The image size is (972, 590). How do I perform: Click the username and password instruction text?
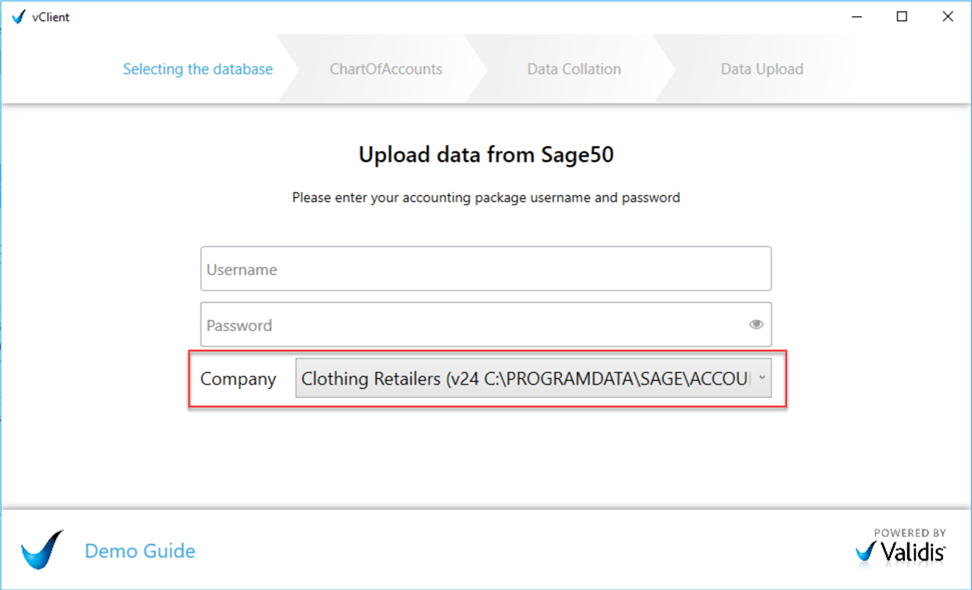(x=486, y=197)
